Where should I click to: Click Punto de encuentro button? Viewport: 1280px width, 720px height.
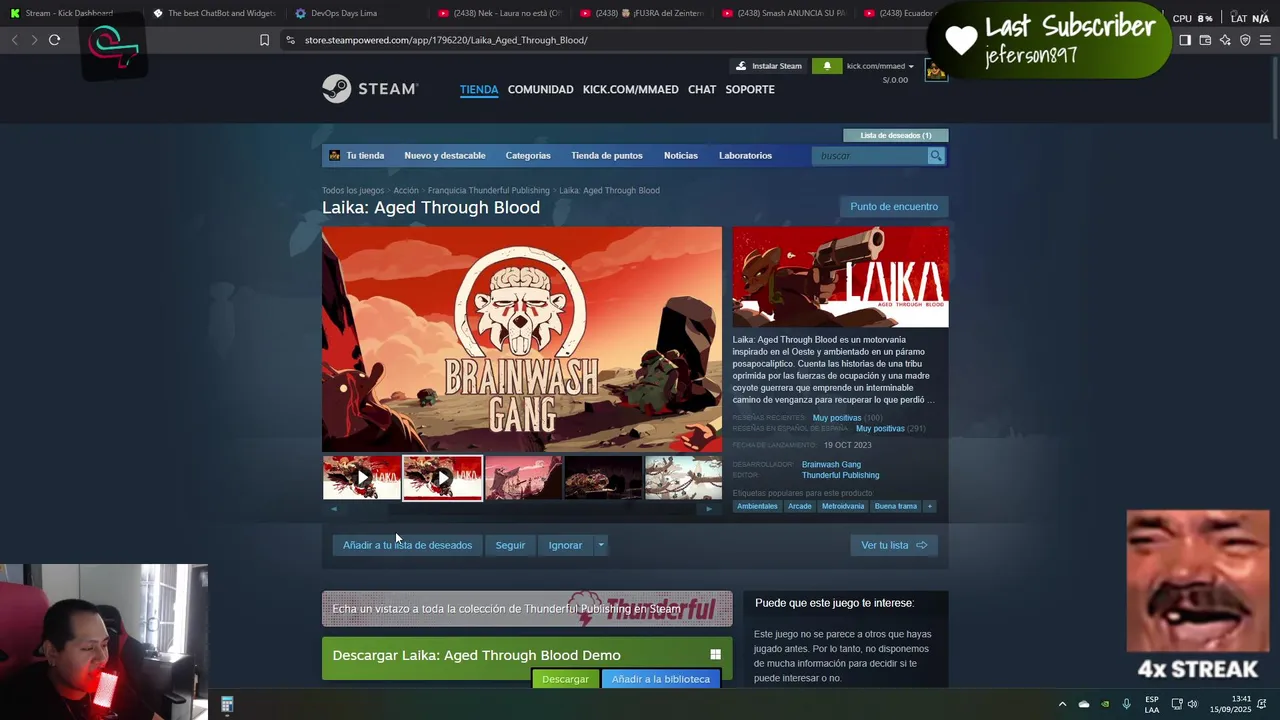point(894,207)
